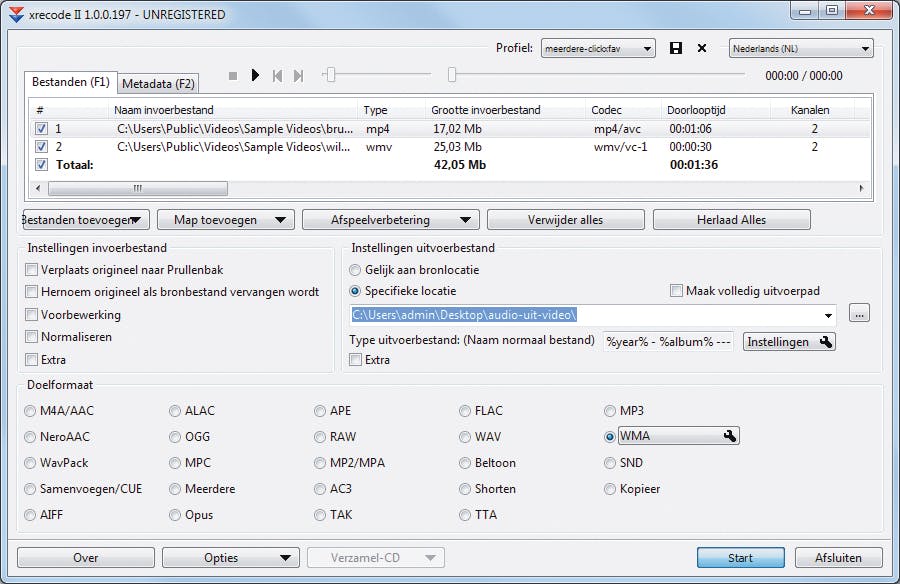
Task: Click the save profile floppy icon
Action: (x=676, y=48)
